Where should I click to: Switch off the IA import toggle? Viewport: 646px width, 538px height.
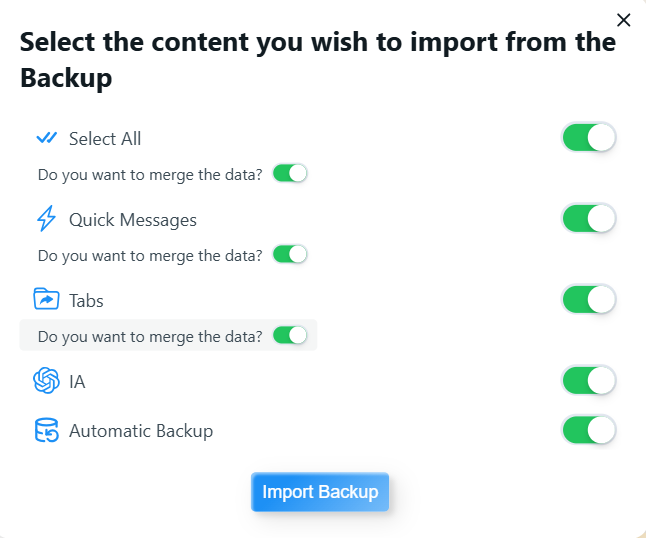click(589, 381)
